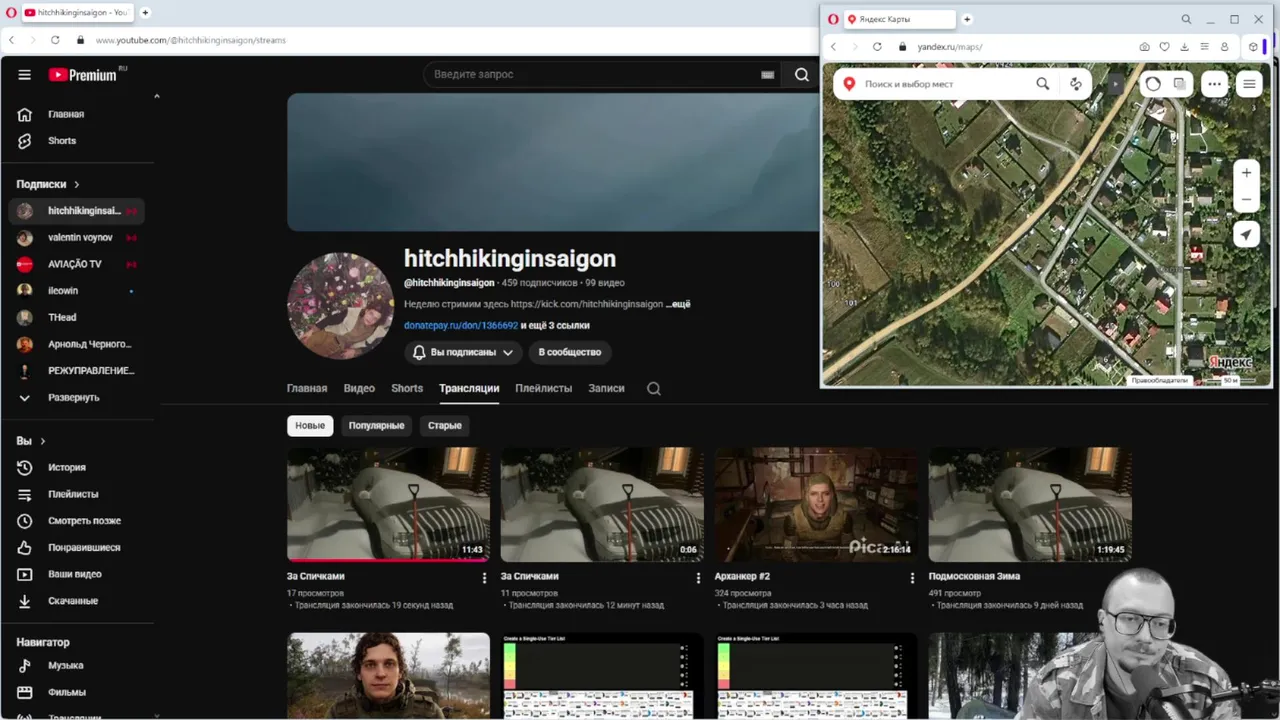Open the on-screen keyboard icon in search

coord(768,74)
